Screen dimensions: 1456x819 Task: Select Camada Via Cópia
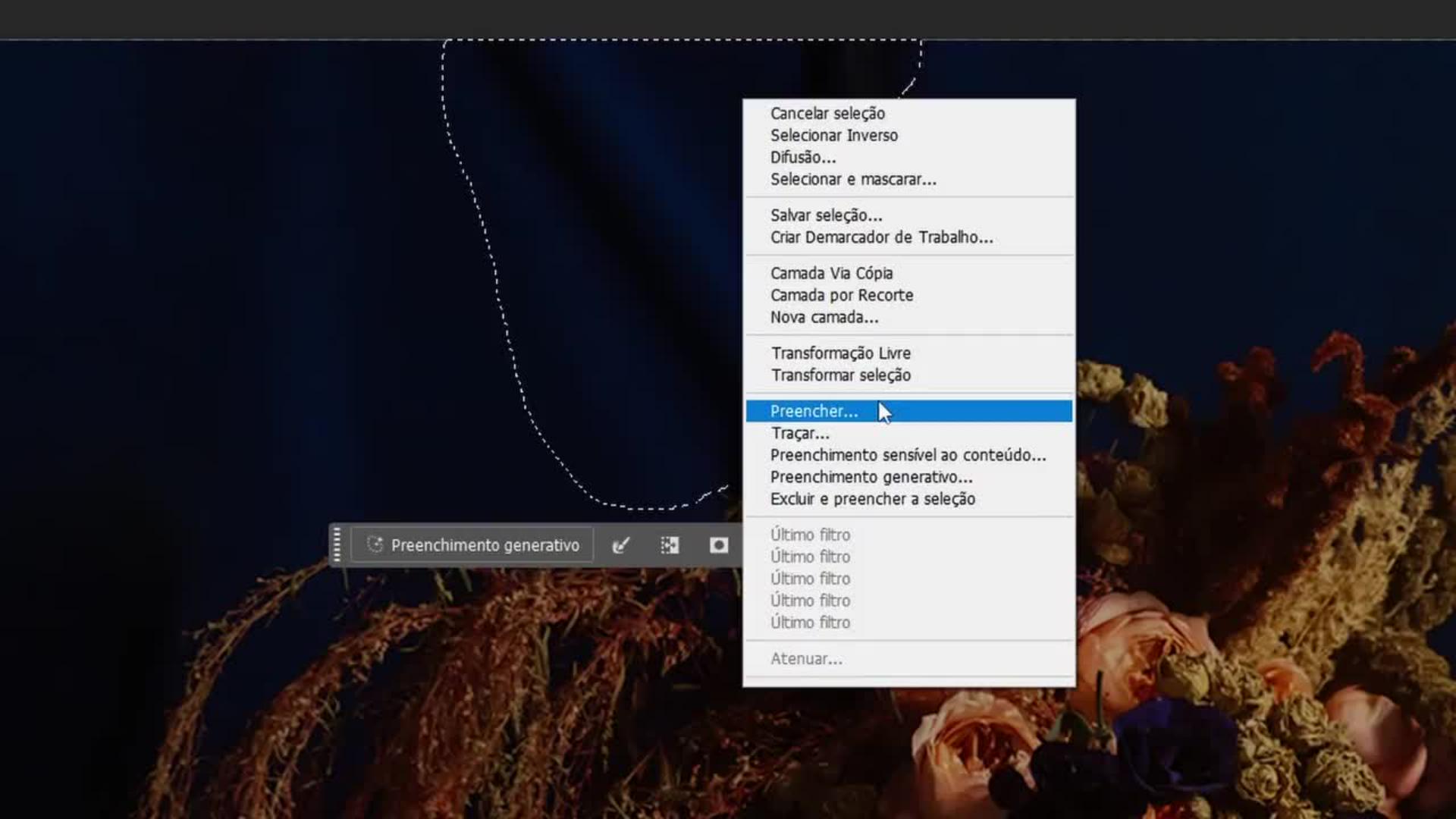point(831,273)
